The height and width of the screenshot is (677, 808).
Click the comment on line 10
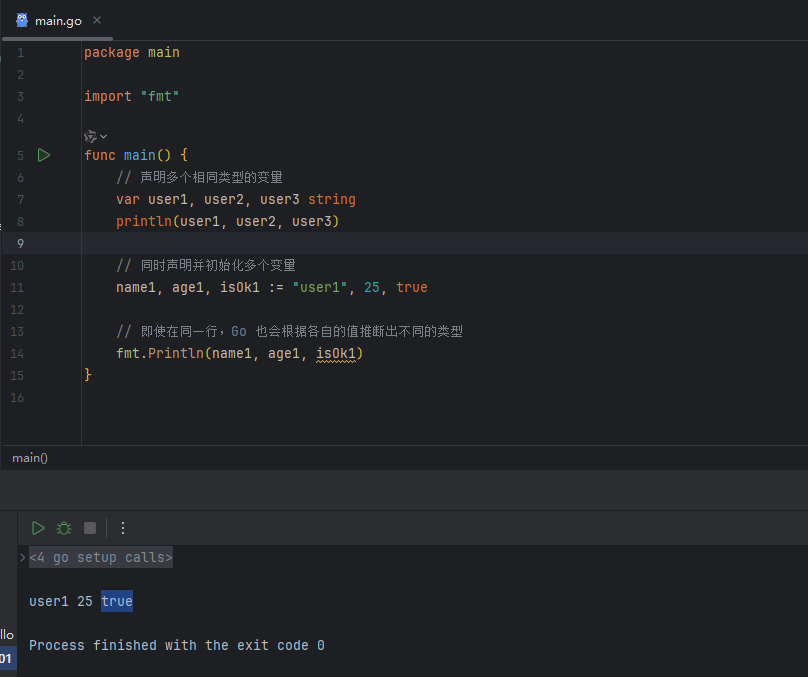[206, 265]
